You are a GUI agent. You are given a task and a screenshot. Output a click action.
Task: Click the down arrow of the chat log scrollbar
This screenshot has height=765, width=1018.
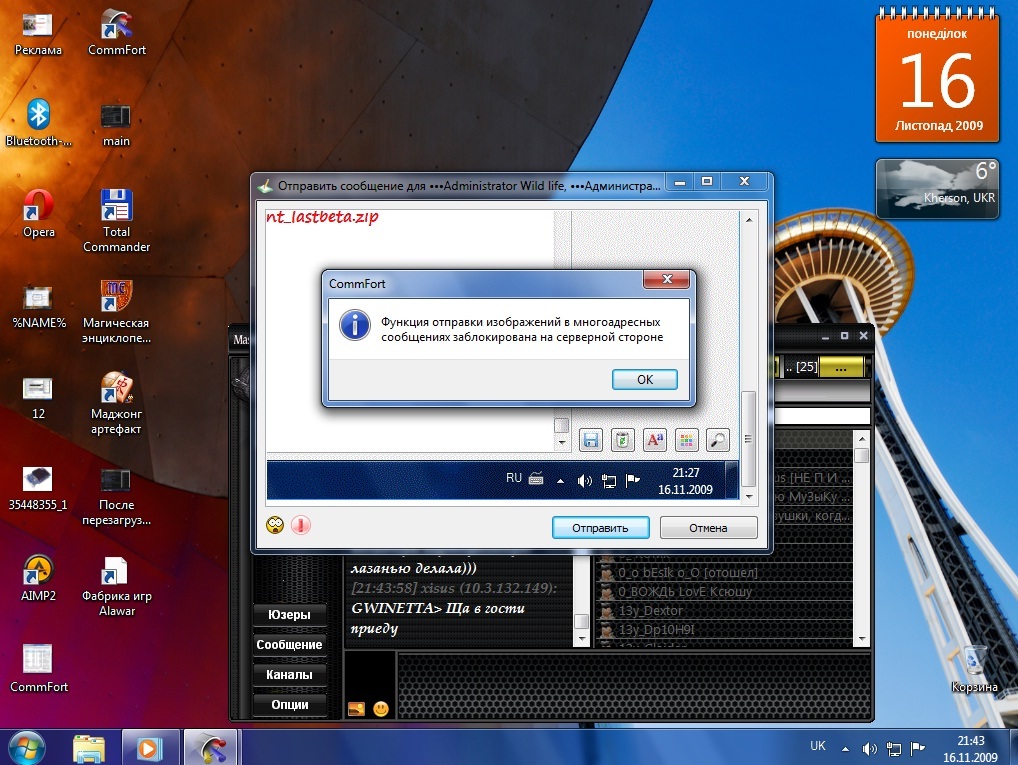(582, 638)
